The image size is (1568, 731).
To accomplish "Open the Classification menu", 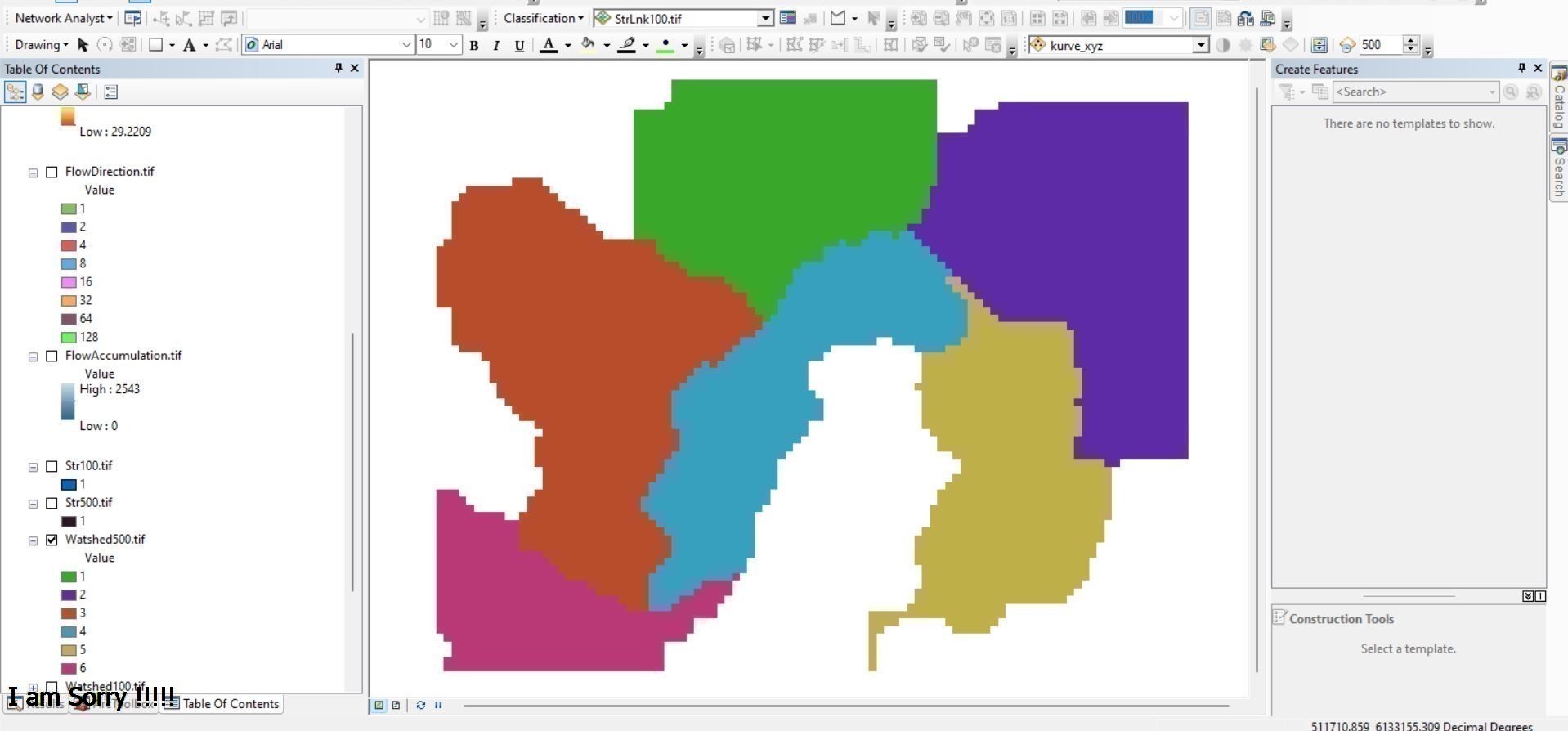I will pos(544,18).
